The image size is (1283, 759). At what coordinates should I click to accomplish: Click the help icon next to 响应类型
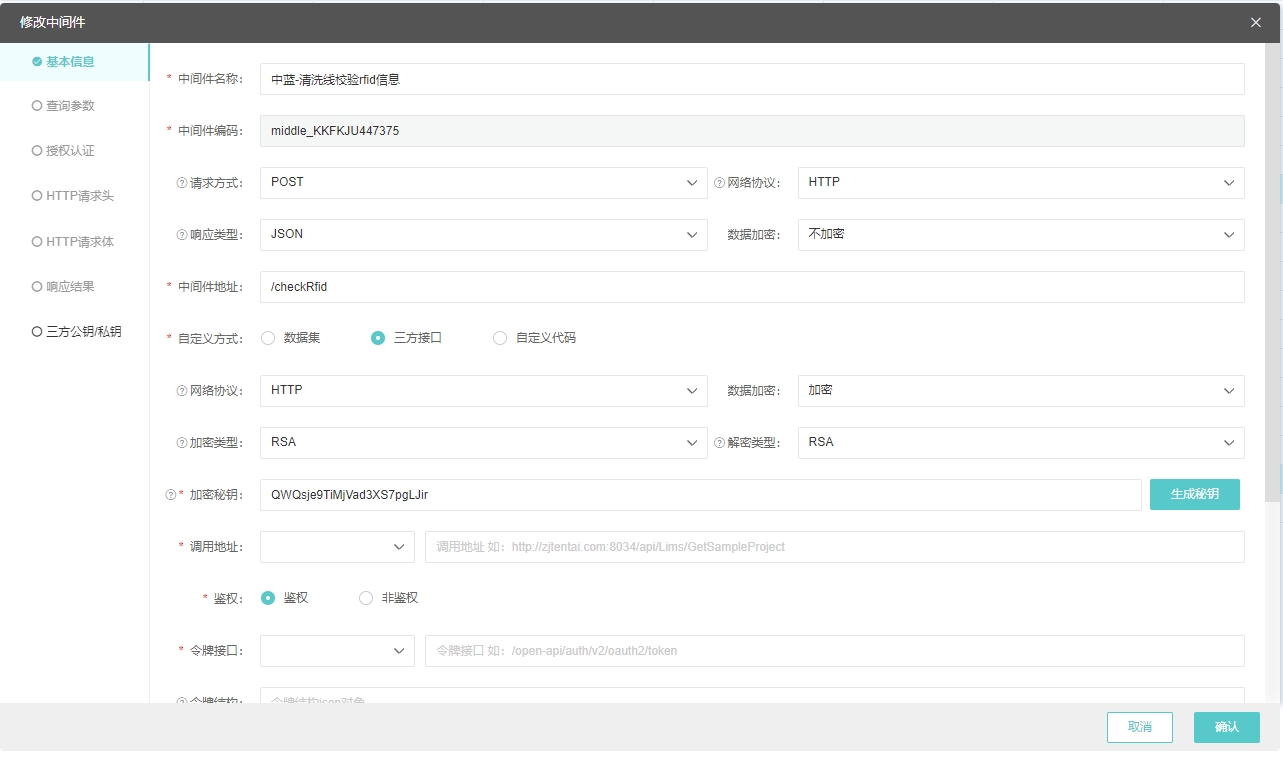pyautogui.click(x=182, y=235)
